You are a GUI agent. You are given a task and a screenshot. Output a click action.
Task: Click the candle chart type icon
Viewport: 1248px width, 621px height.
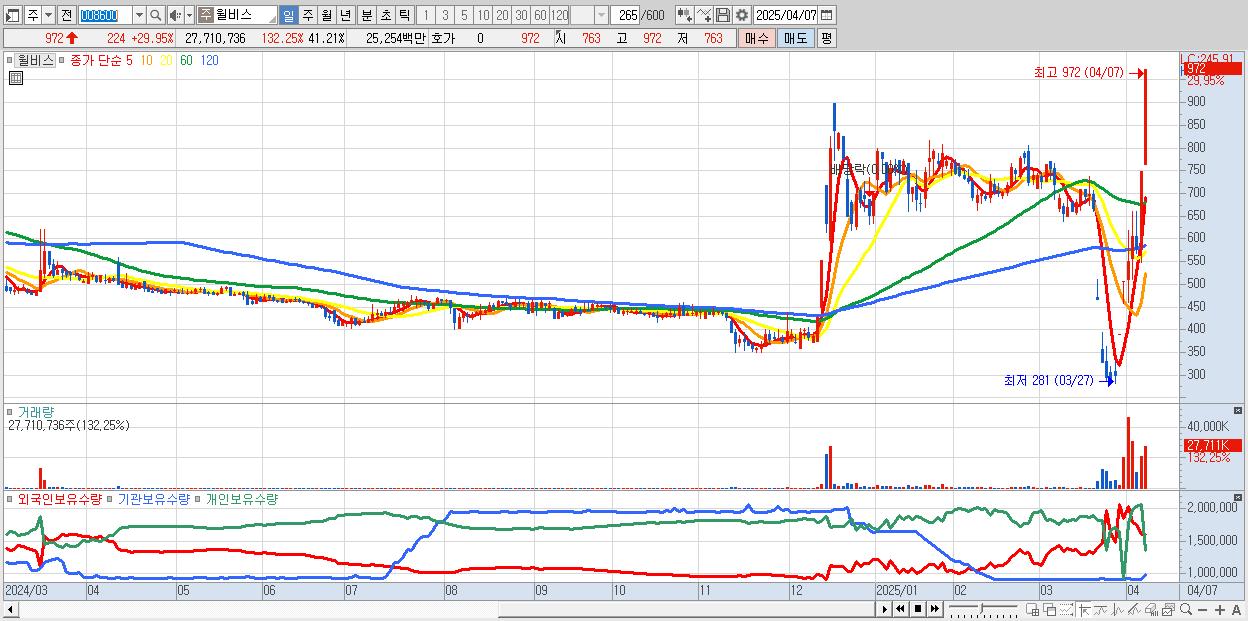point(685,15)
